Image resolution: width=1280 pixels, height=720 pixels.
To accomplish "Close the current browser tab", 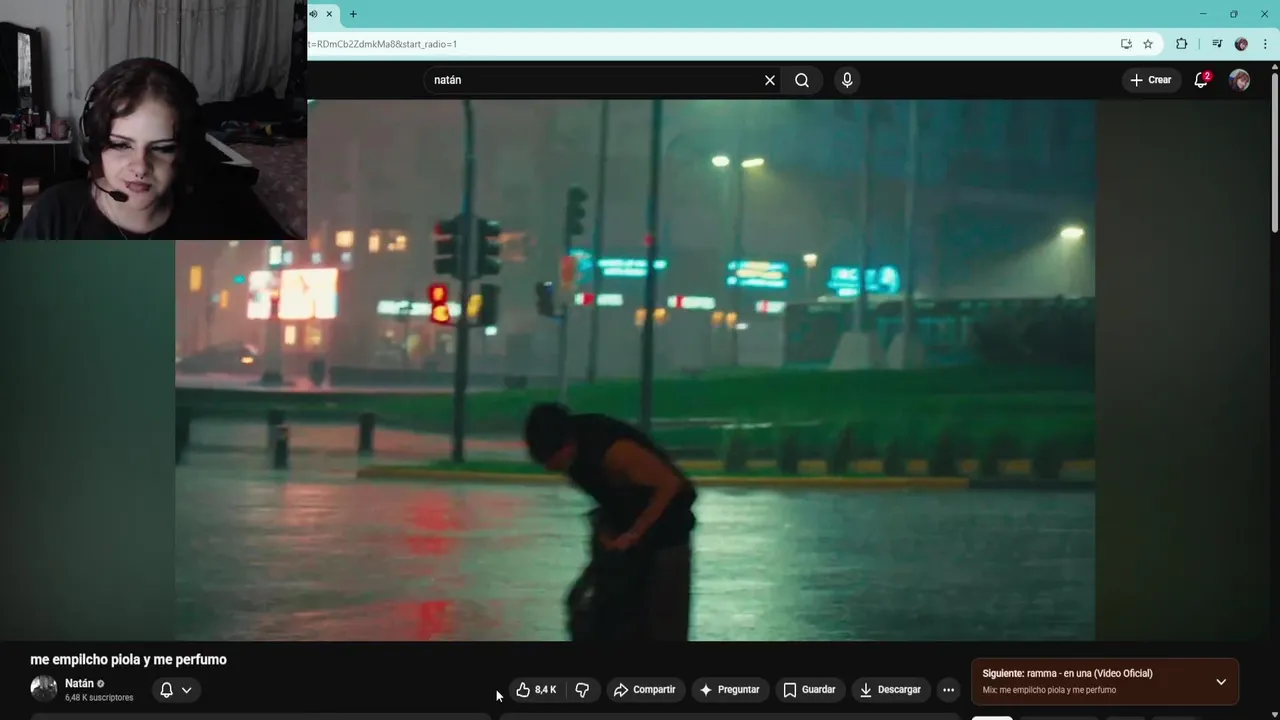I will [329, 14].
